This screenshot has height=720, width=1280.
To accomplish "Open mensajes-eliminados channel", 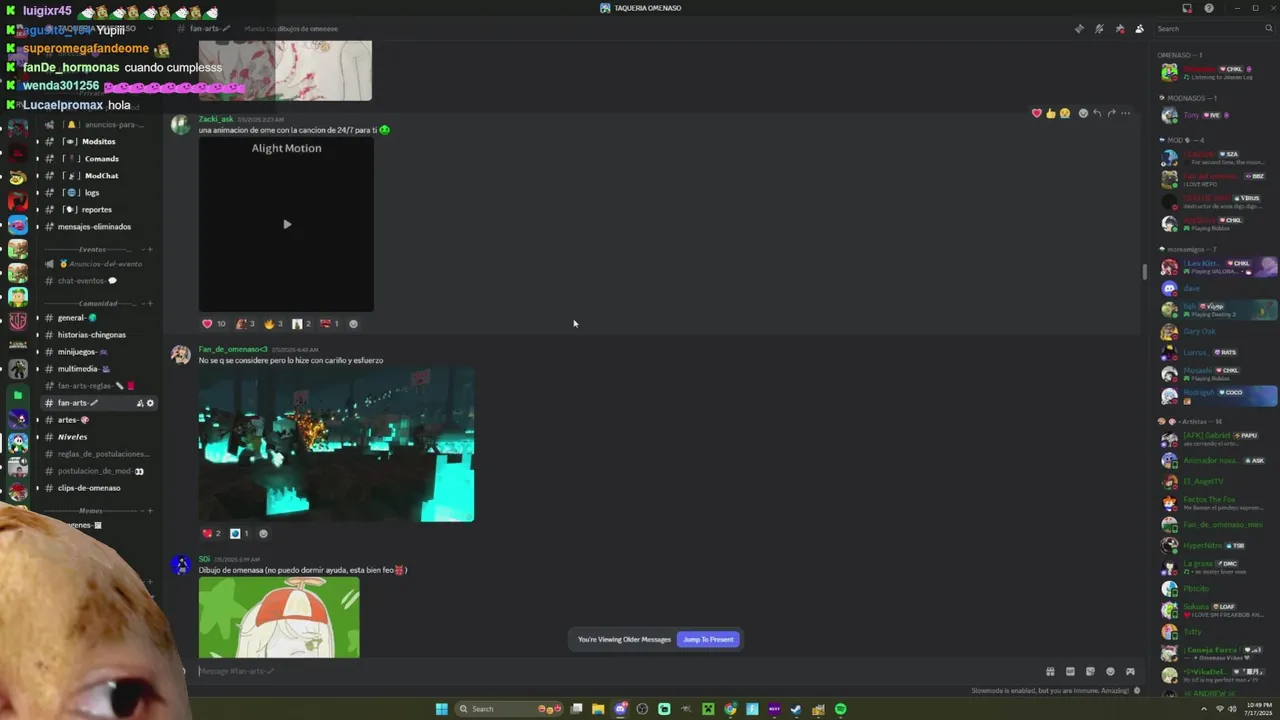I will (x=97, y=227).
